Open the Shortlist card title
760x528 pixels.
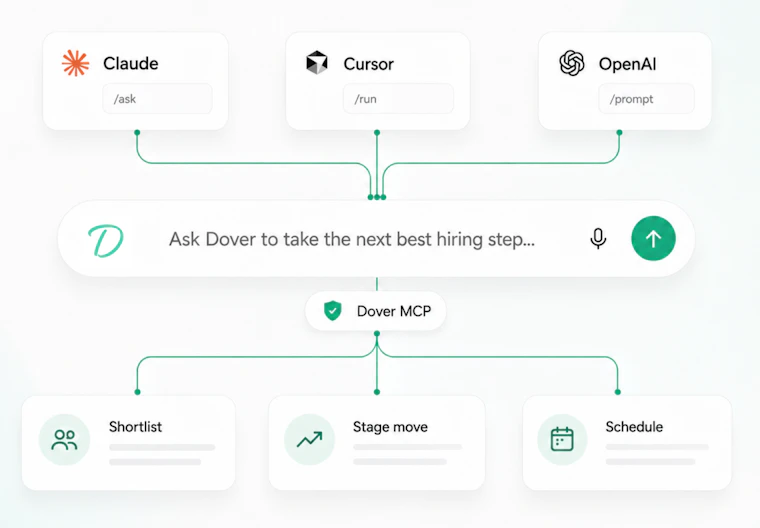coord(135,427)
